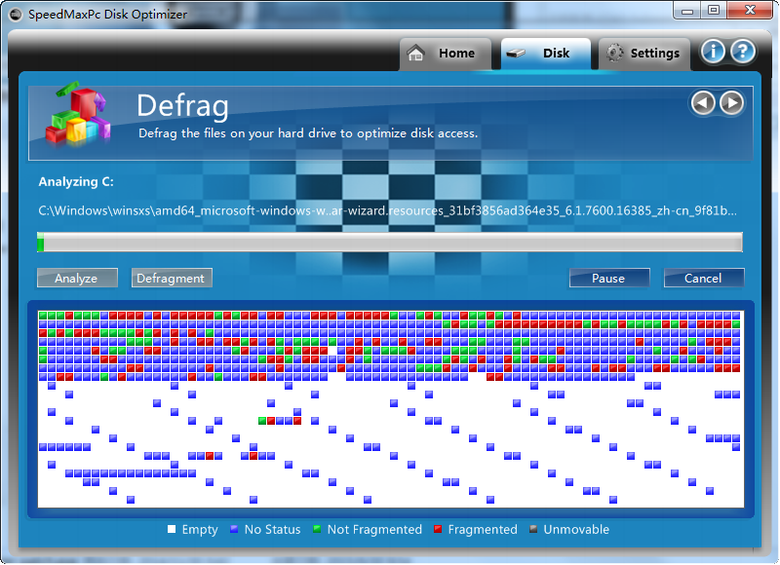The image size is (780, 565).
Task: Click the analysis progress bar
Action: coord(390,243)
